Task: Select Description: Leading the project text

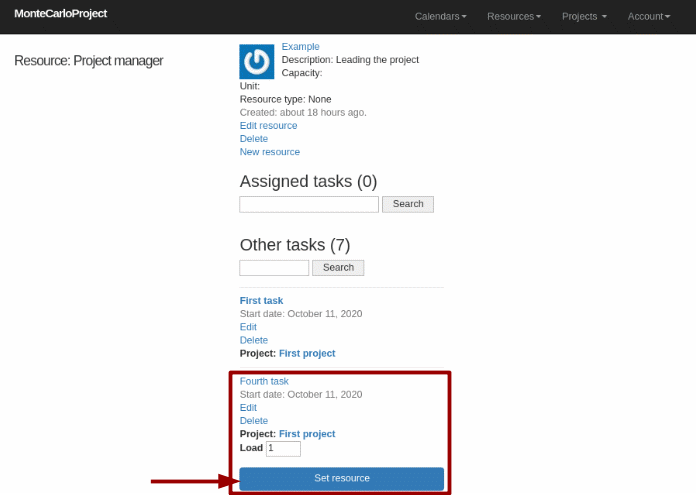Action: tap(350, 60)
